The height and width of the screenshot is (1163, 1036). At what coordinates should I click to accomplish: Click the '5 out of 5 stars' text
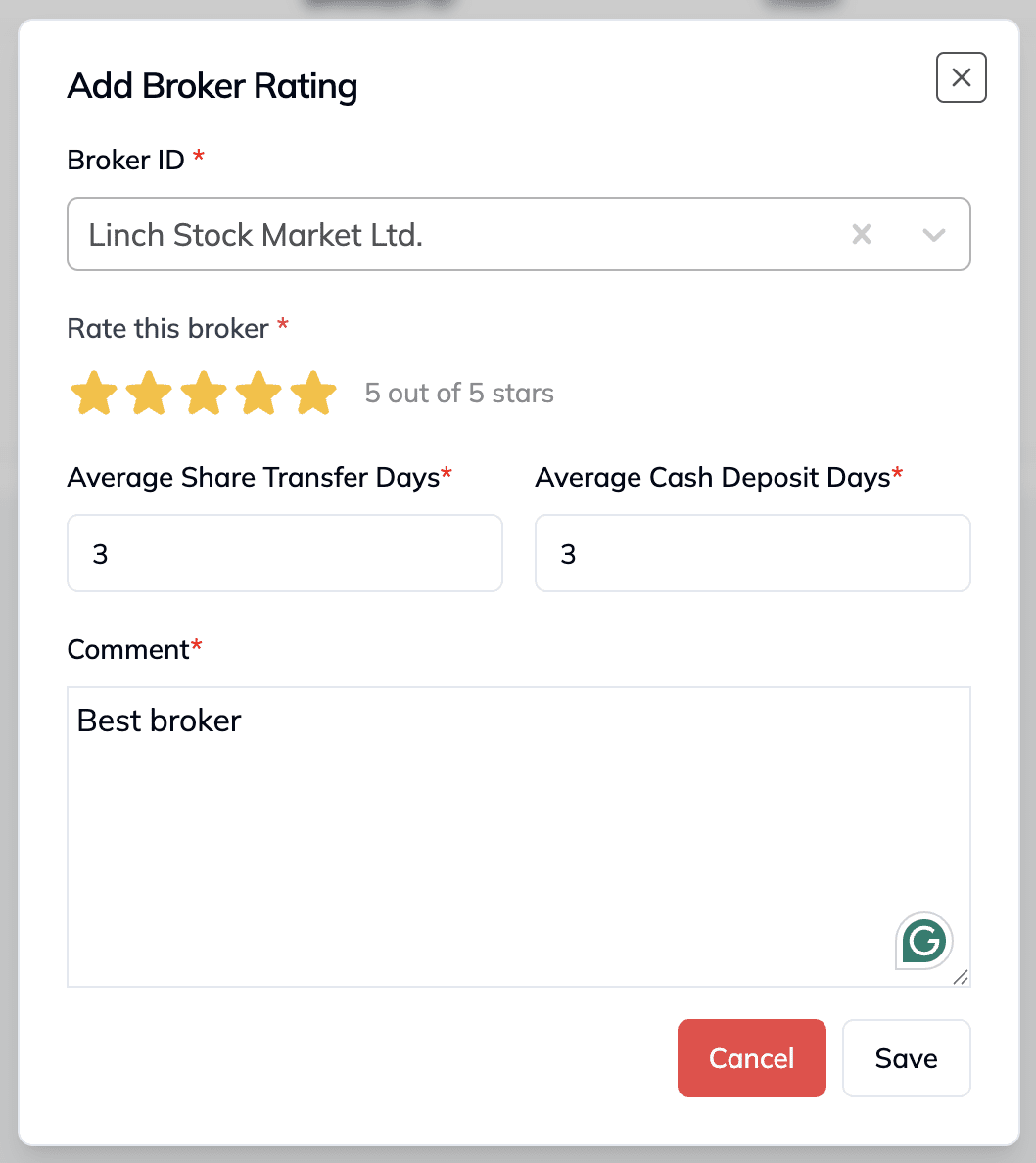click(459, 394)
